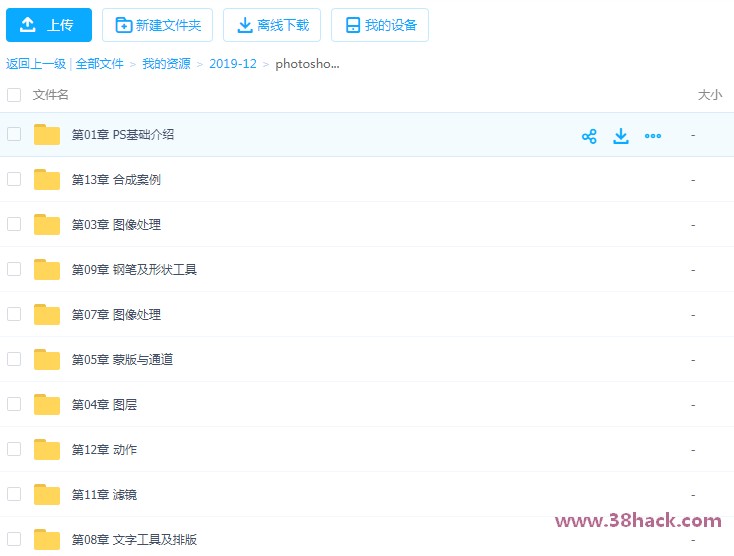Navigate to 2019-12 breadcrumb
734x556 pixels.
coord(233,64)
